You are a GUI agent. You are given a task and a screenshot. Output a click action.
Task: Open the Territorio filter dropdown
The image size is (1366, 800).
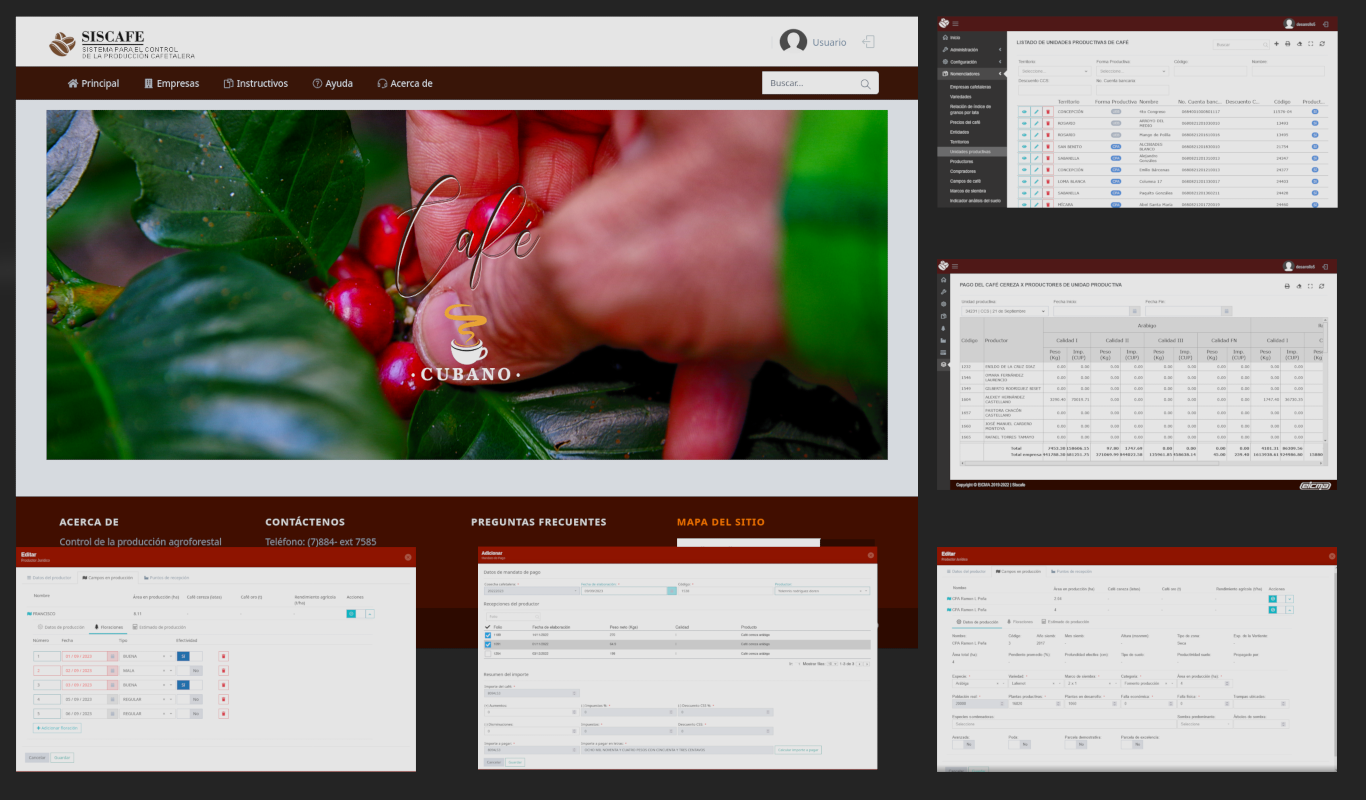(1053, 71)
